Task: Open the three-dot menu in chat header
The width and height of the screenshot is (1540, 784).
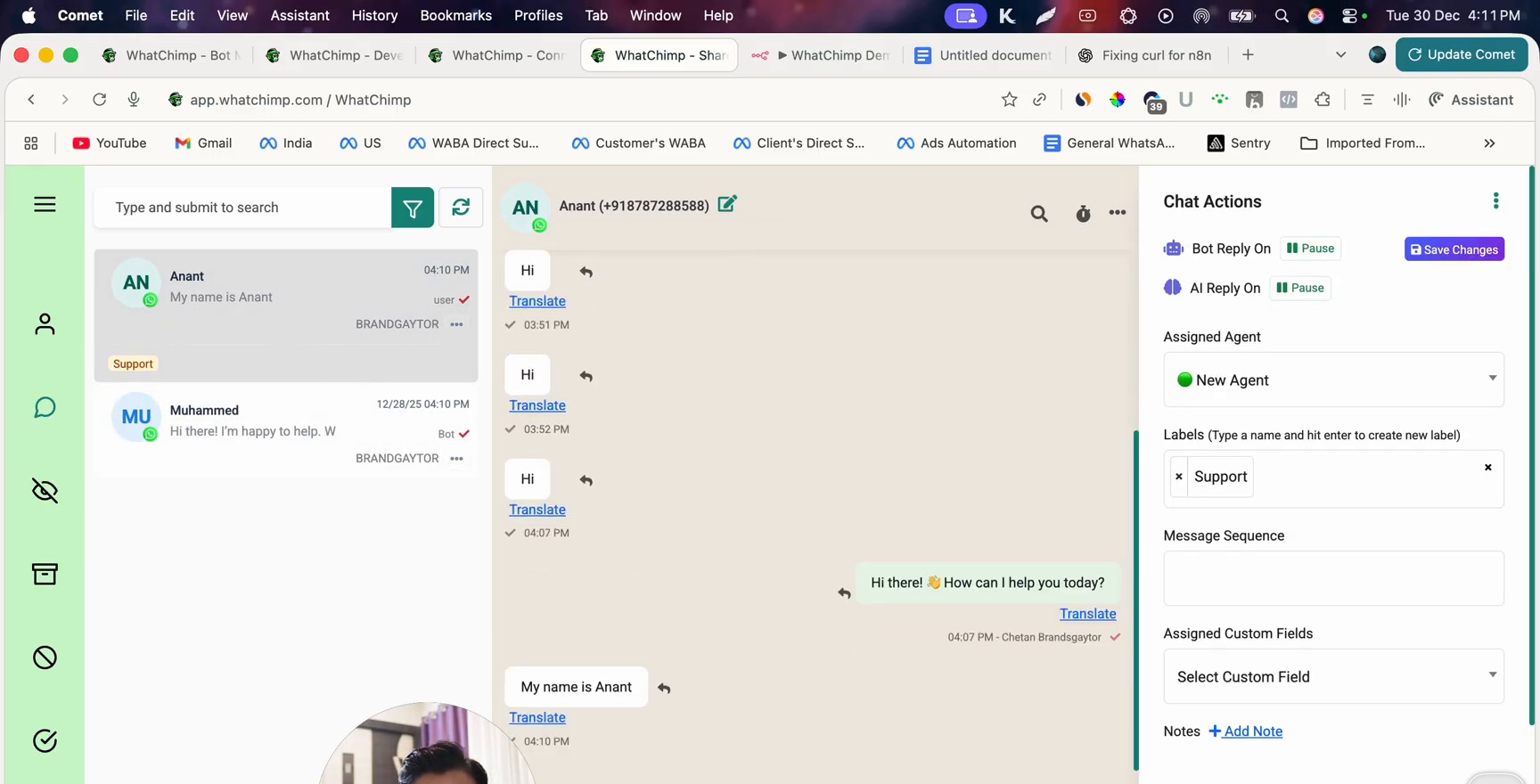Action: 1118,213
